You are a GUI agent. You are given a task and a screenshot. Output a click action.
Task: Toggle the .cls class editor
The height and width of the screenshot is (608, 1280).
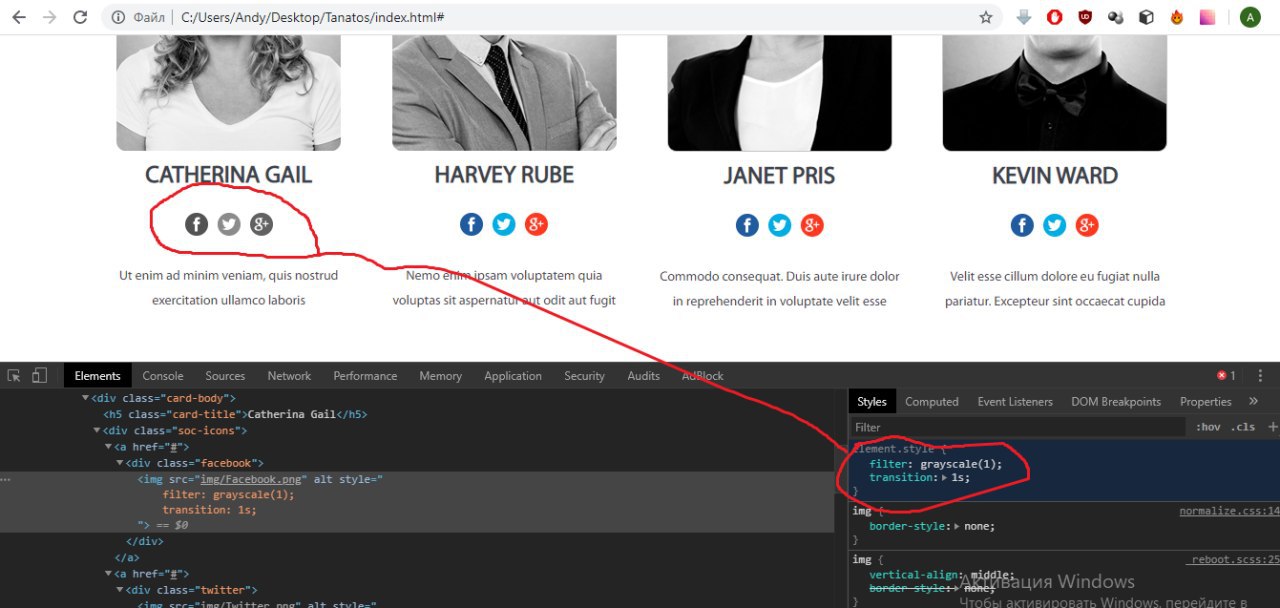coord(1243,427)
